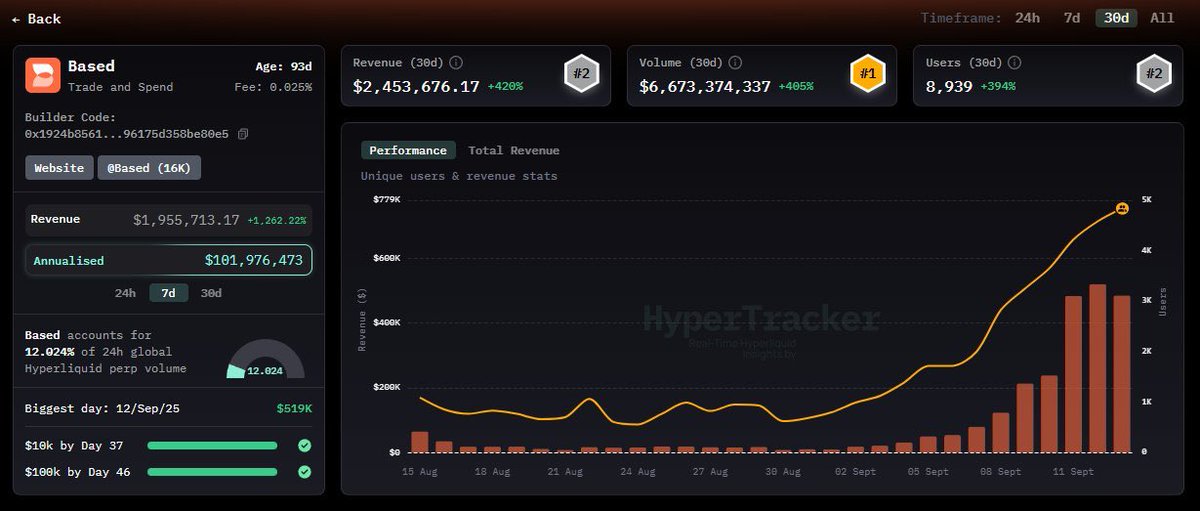Click the #2 rank badge on Users card

pyautogui.click(x=1153, y=74)
